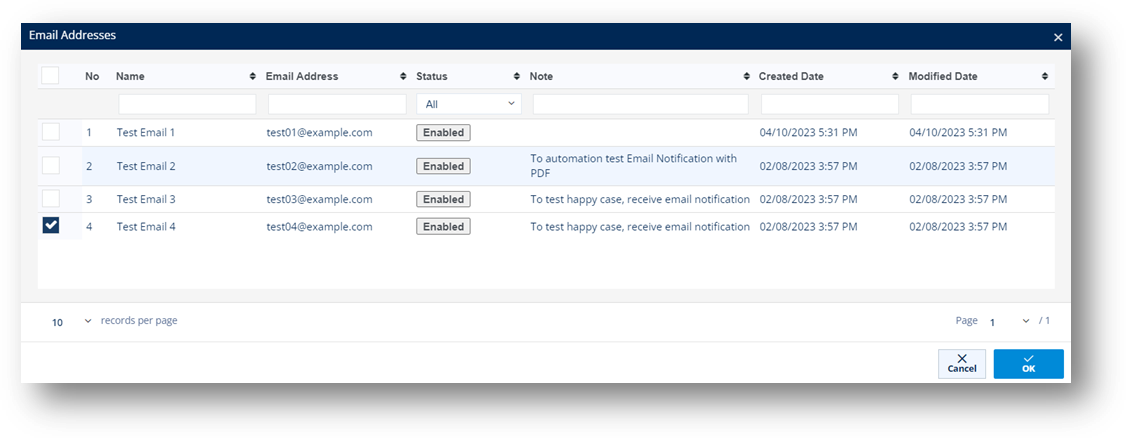Click the sort icon in Note column

pos(746,77)
